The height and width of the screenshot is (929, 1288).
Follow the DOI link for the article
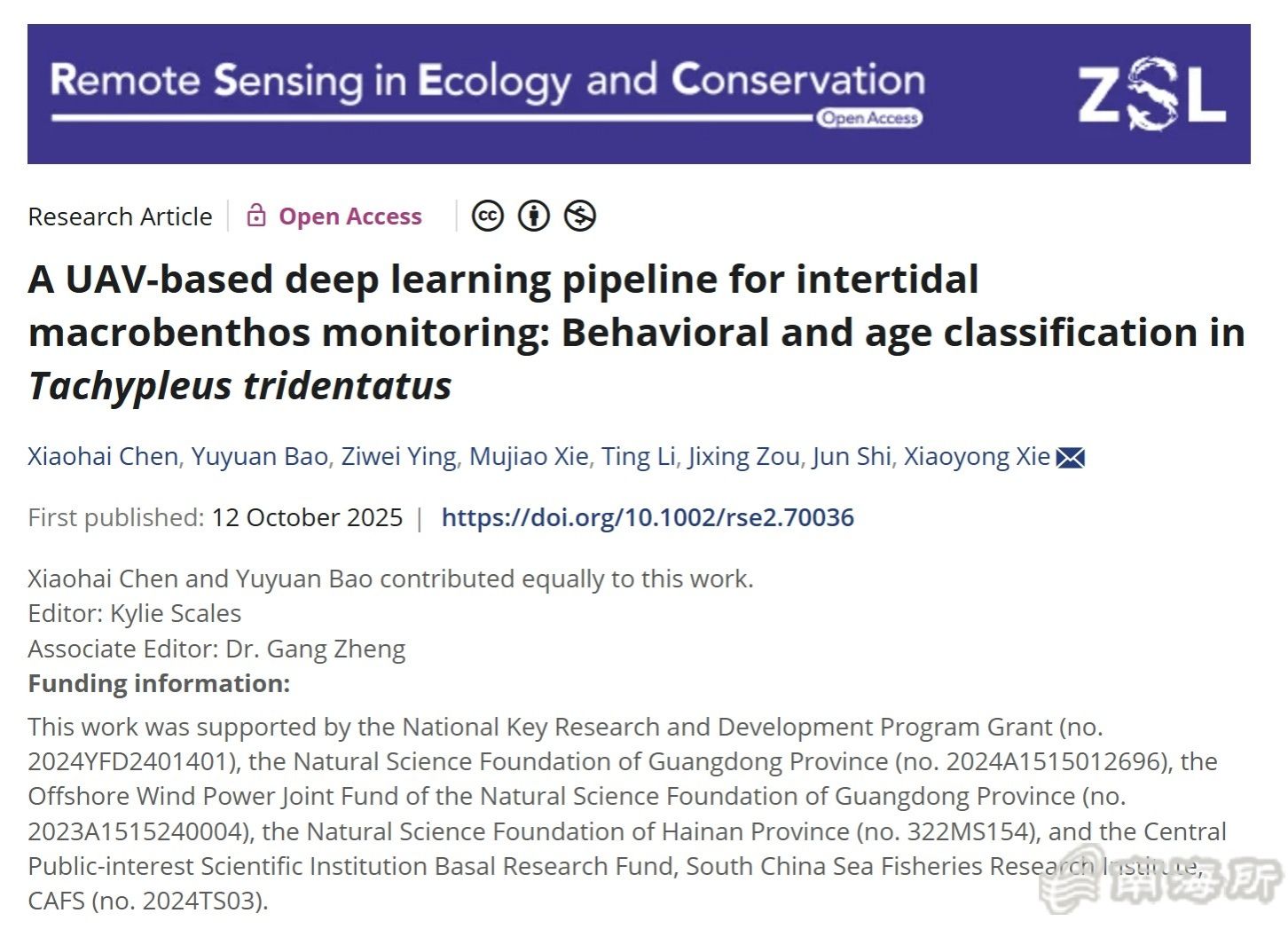(x=648, y=517)
